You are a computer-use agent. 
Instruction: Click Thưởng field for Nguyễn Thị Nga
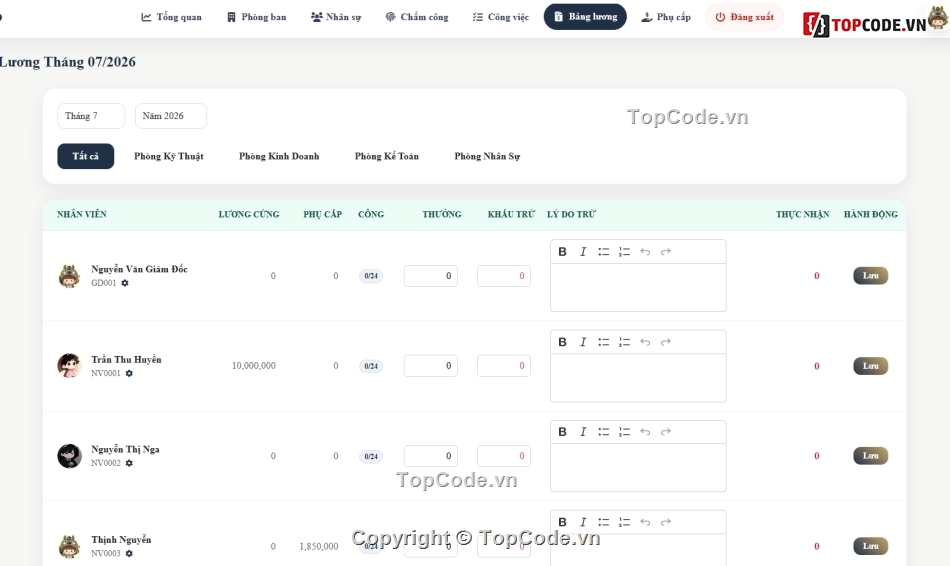(x=431, y=456)
